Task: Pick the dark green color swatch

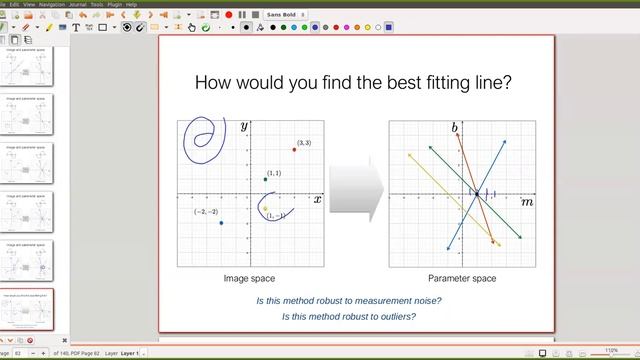Action: pyautogui.click(x=284, y=28)
